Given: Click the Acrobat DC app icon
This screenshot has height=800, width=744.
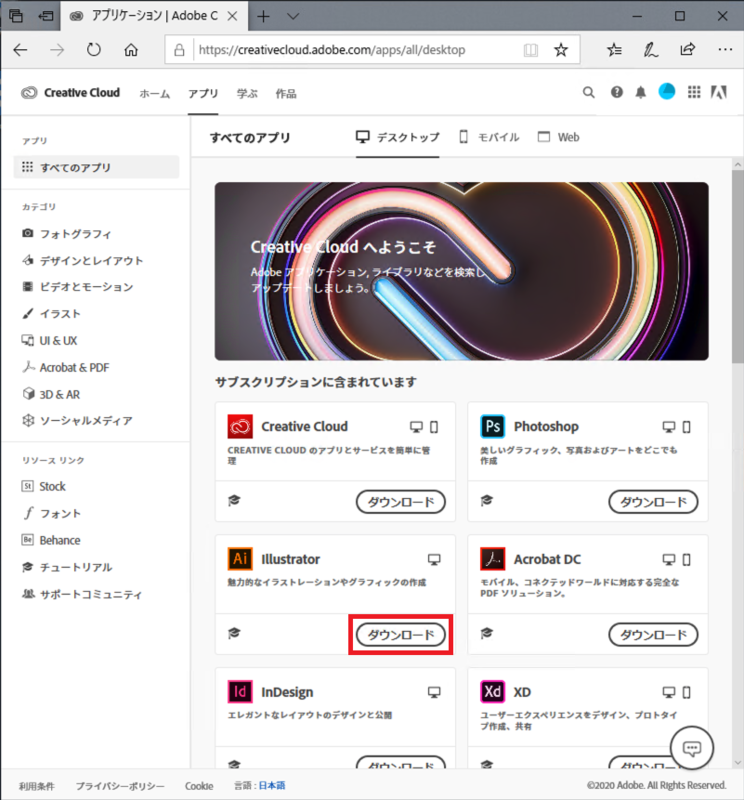Looking at the screenshot, I should click(492, 559).
